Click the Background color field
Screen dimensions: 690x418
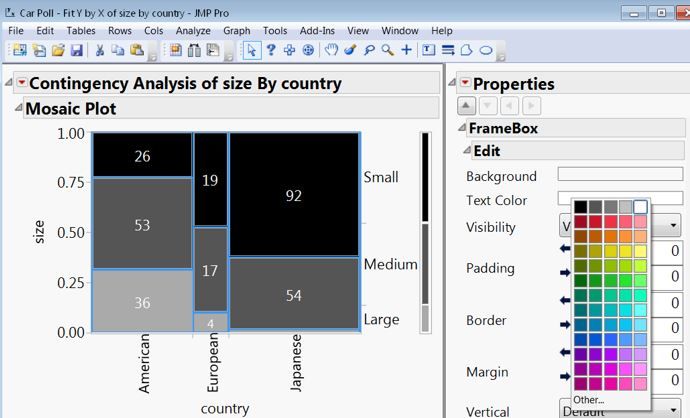pos(620,174)
